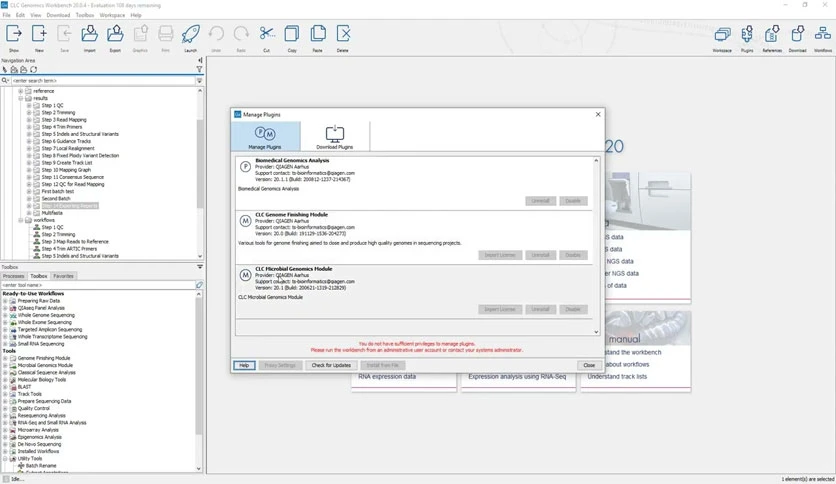Viewport: 836px width, 484px height.
Task: Click the BLAST toolbox icon
Action: [x=13, y=387]
